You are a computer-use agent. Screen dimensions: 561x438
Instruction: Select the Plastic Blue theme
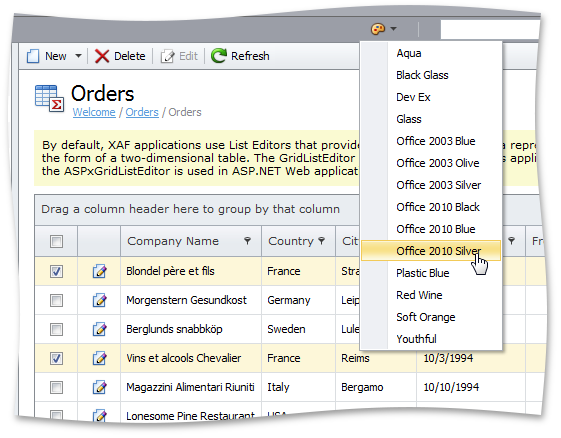click(431, 273)
